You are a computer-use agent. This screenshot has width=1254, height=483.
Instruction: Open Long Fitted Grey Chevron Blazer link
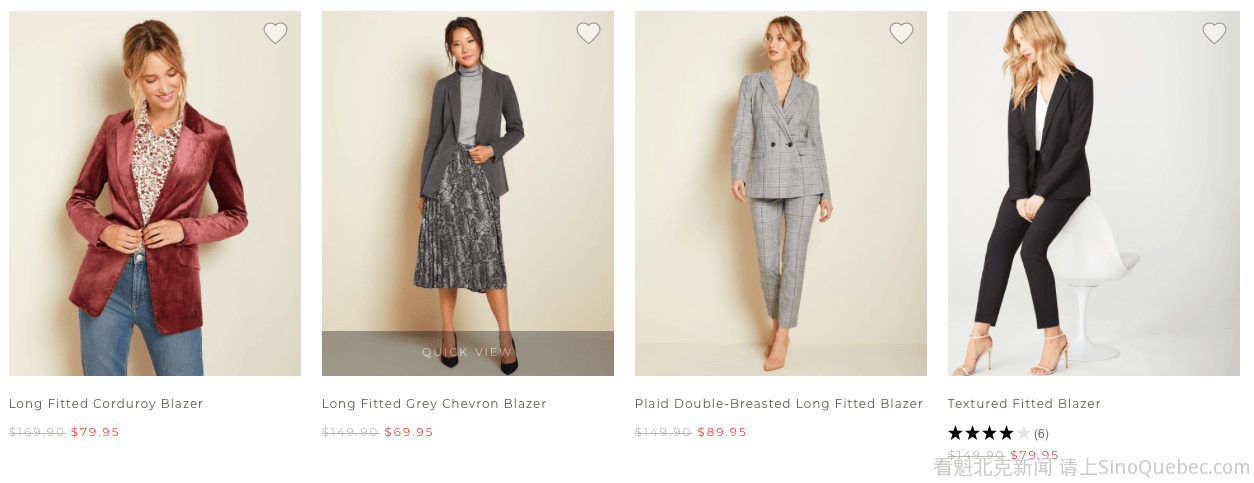(434, 404)
